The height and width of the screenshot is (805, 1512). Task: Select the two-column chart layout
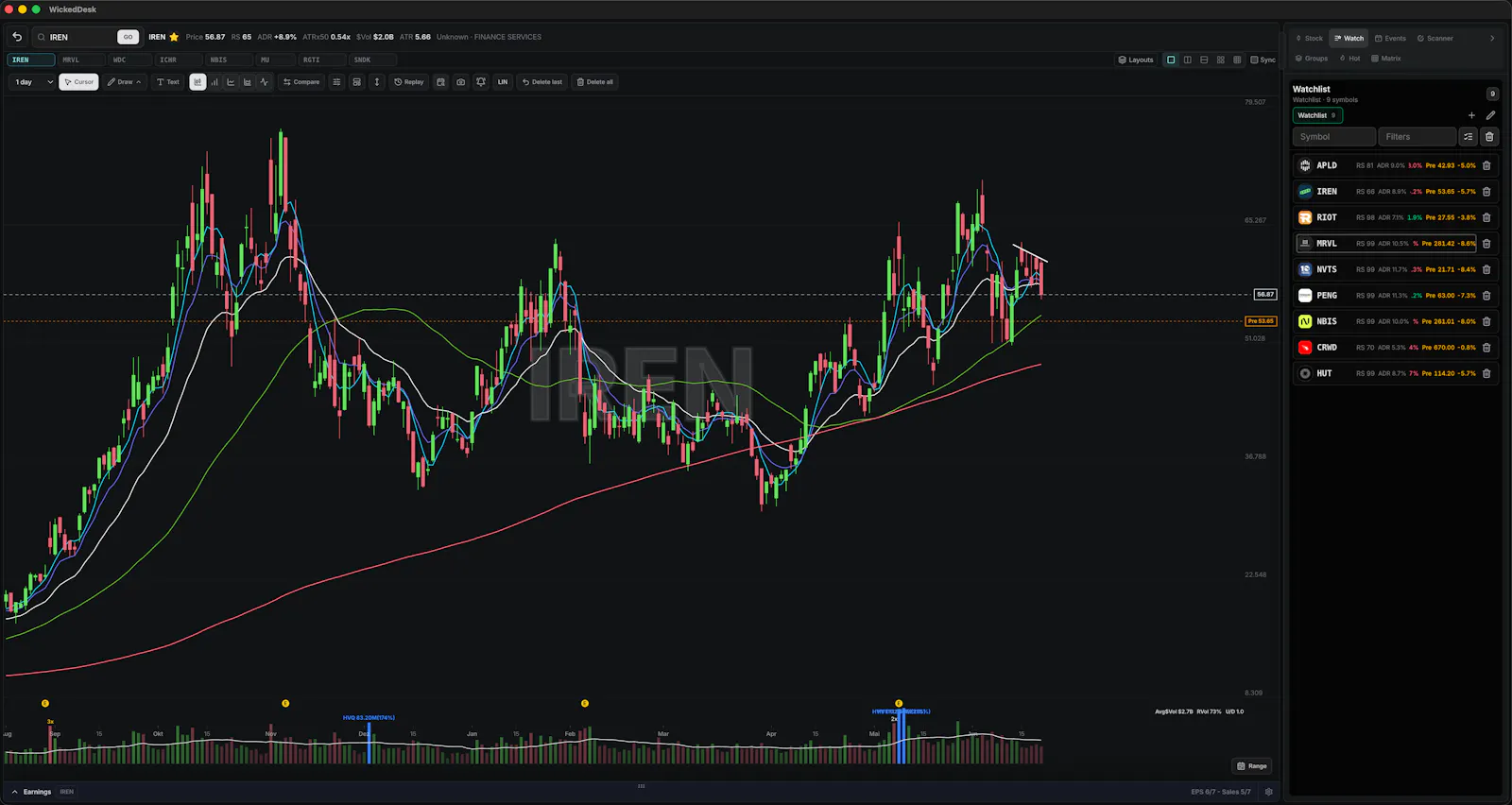click(1188, 60)
